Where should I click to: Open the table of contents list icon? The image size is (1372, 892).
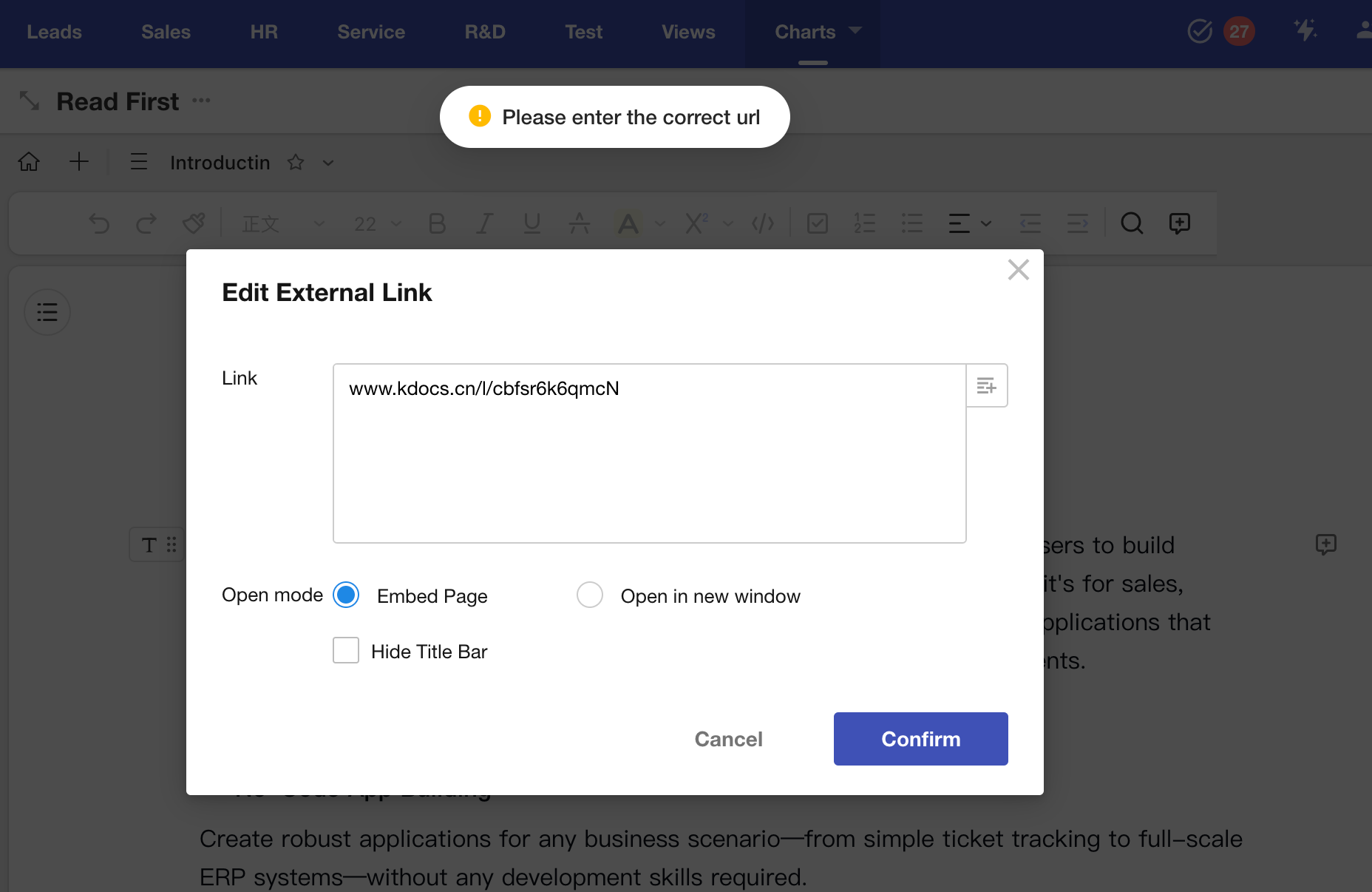[x=47, y=312]
